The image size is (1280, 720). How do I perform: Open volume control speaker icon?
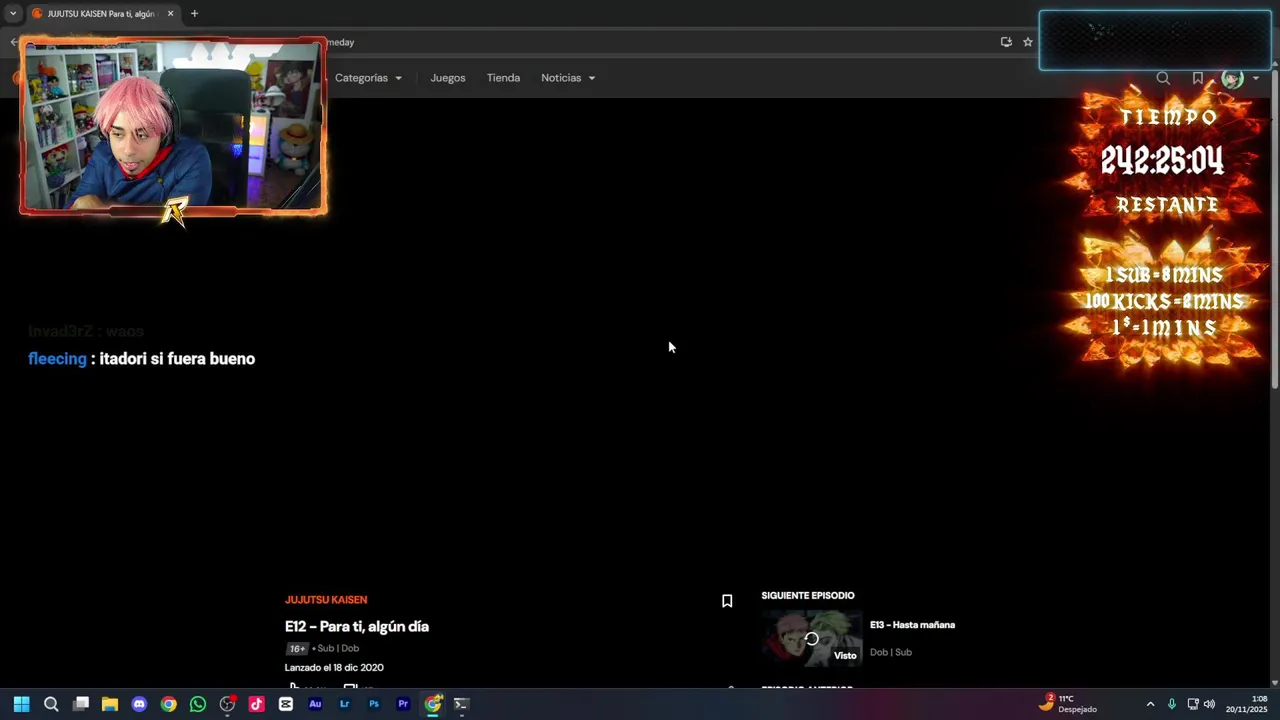pos(1209,704)
